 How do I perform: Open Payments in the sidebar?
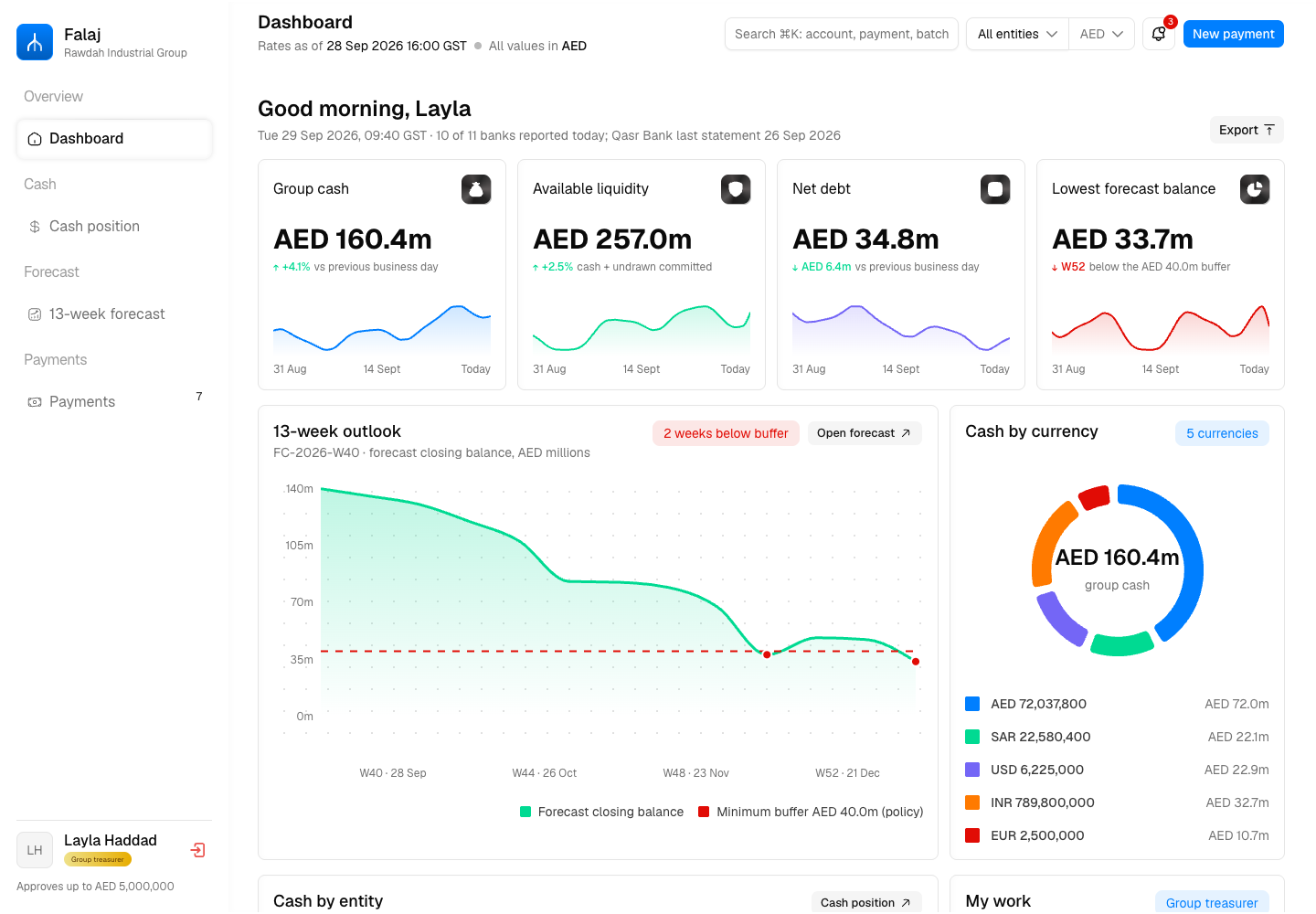click(x=114, y=402)
